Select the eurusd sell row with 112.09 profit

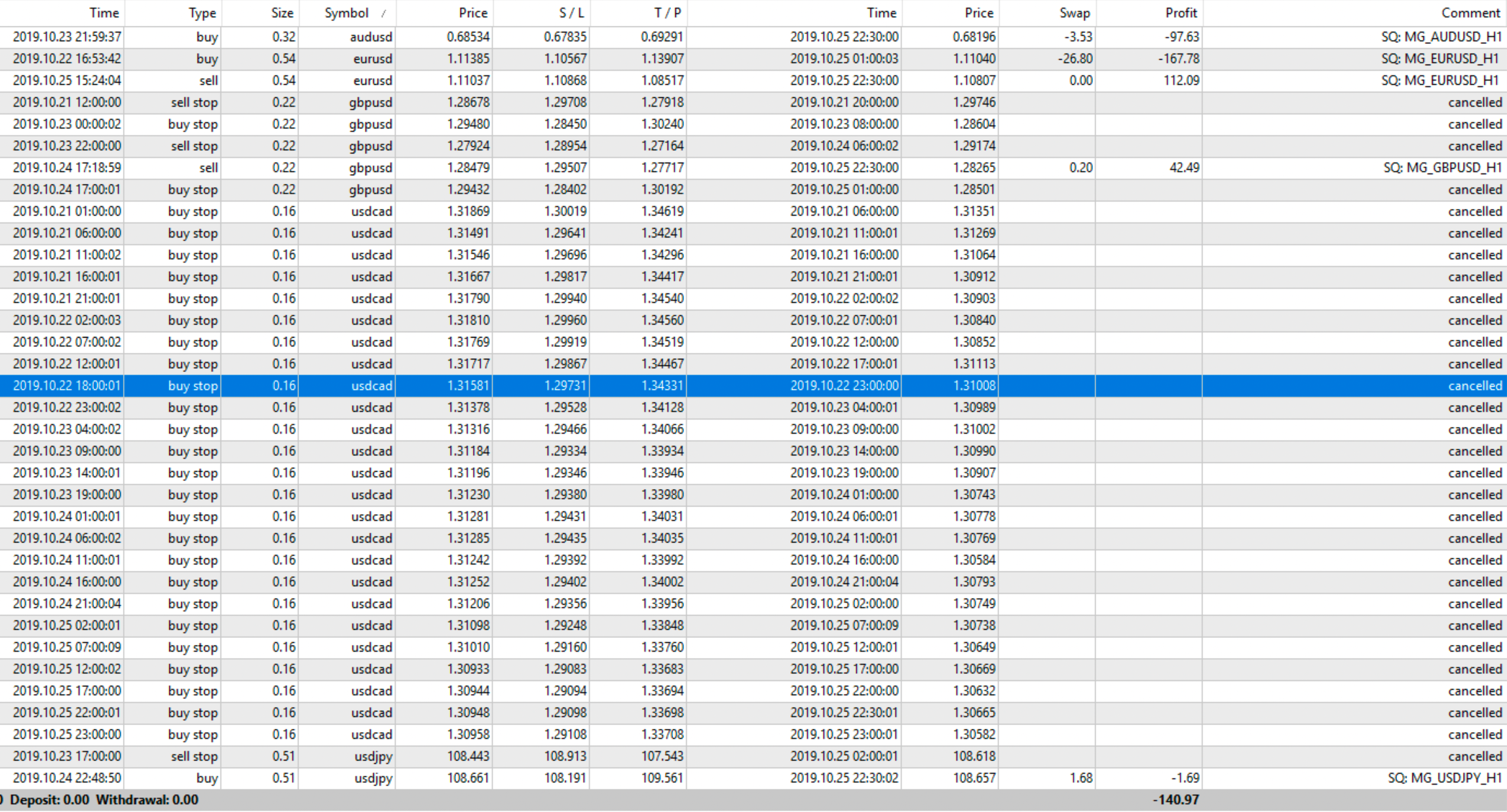372,81
